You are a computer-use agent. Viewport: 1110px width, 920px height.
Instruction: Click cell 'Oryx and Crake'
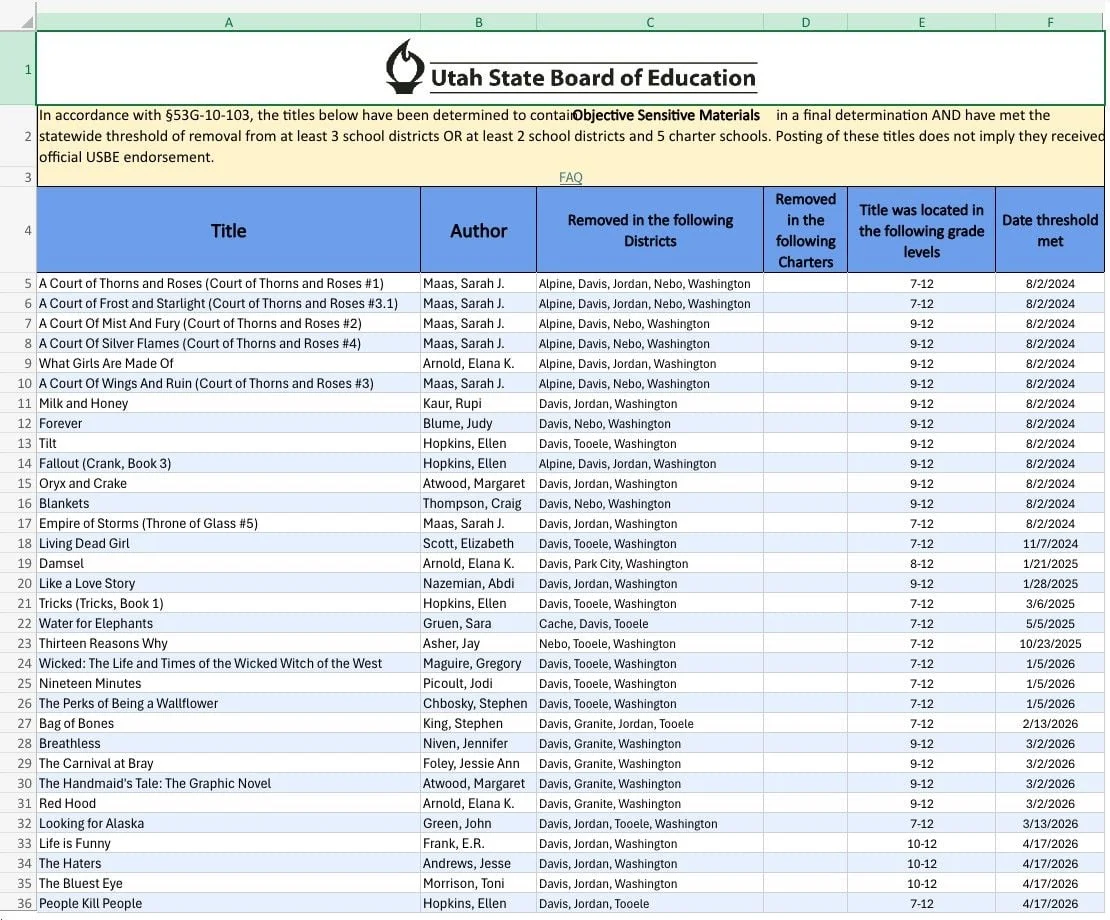click(x=228, y=483)
